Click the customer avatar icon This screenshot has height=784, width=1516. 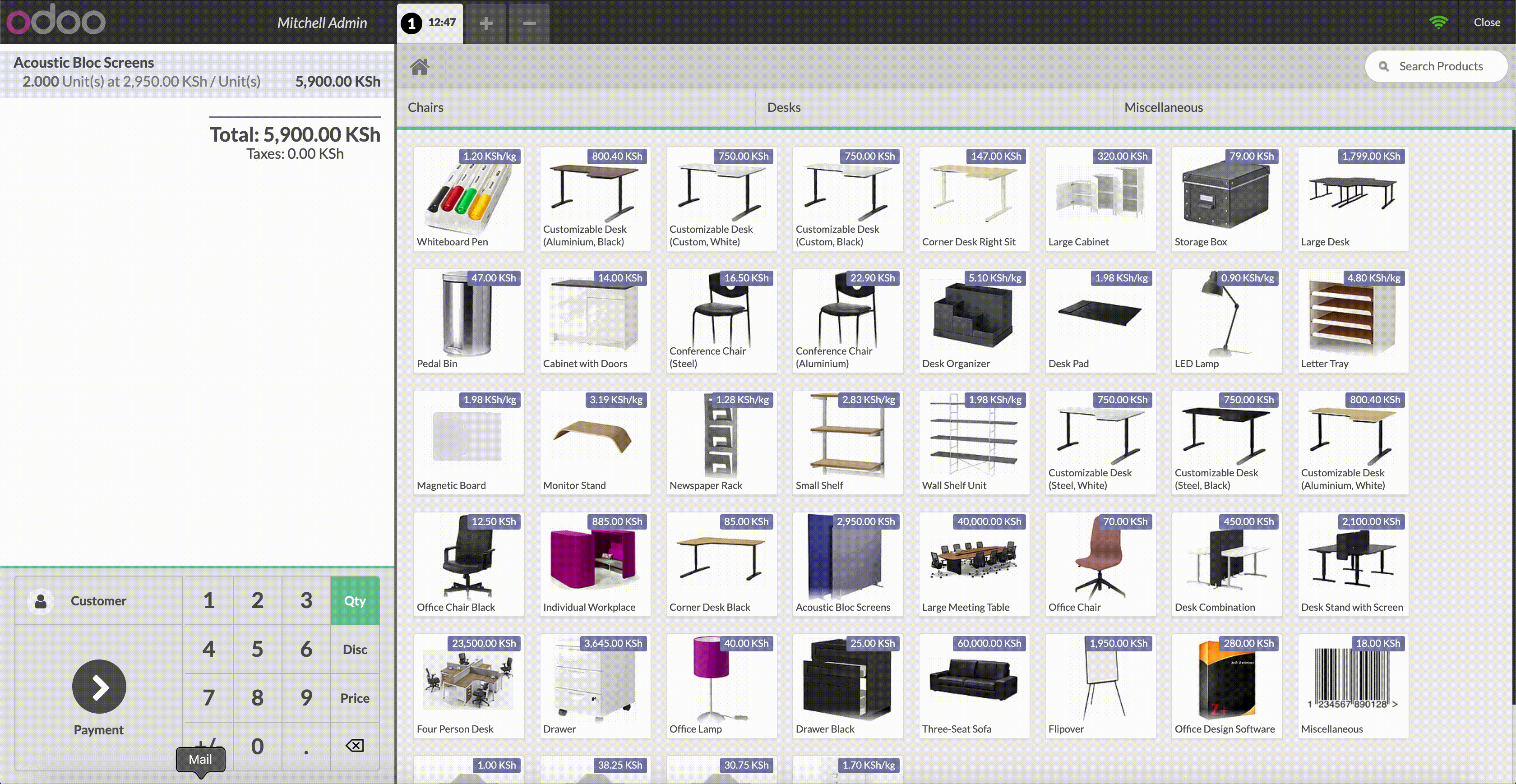tap(41, 601)
